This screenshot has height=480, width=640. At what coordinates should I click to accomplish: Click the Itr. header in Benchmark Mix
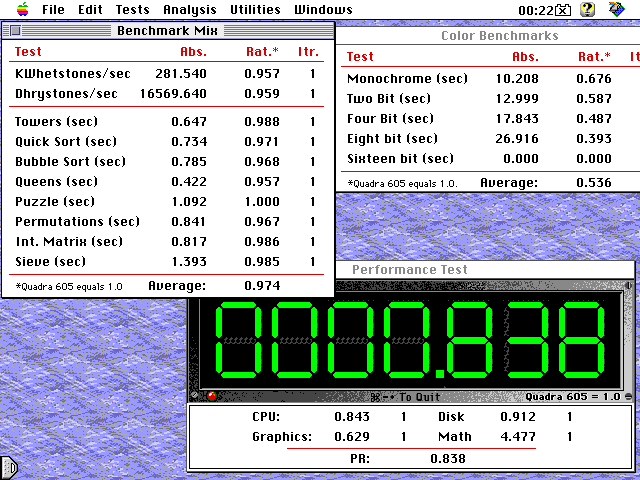[x=308, y=52]
